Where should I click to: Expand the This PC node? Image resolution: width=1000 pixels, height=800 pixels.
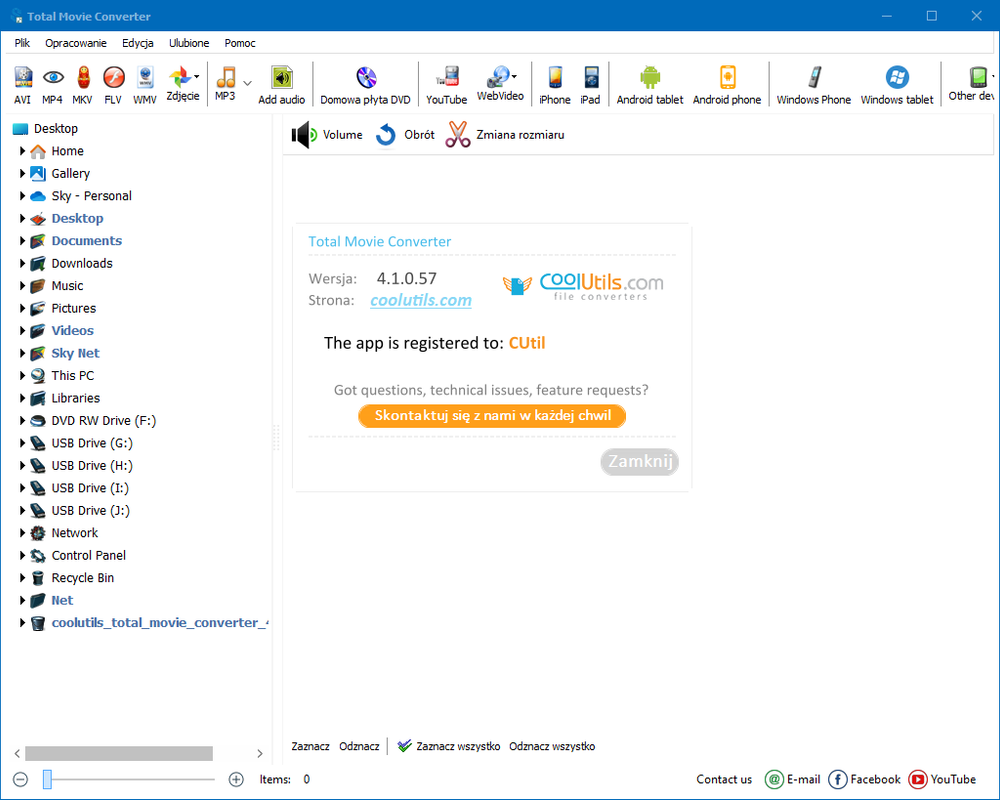point(22,375)
